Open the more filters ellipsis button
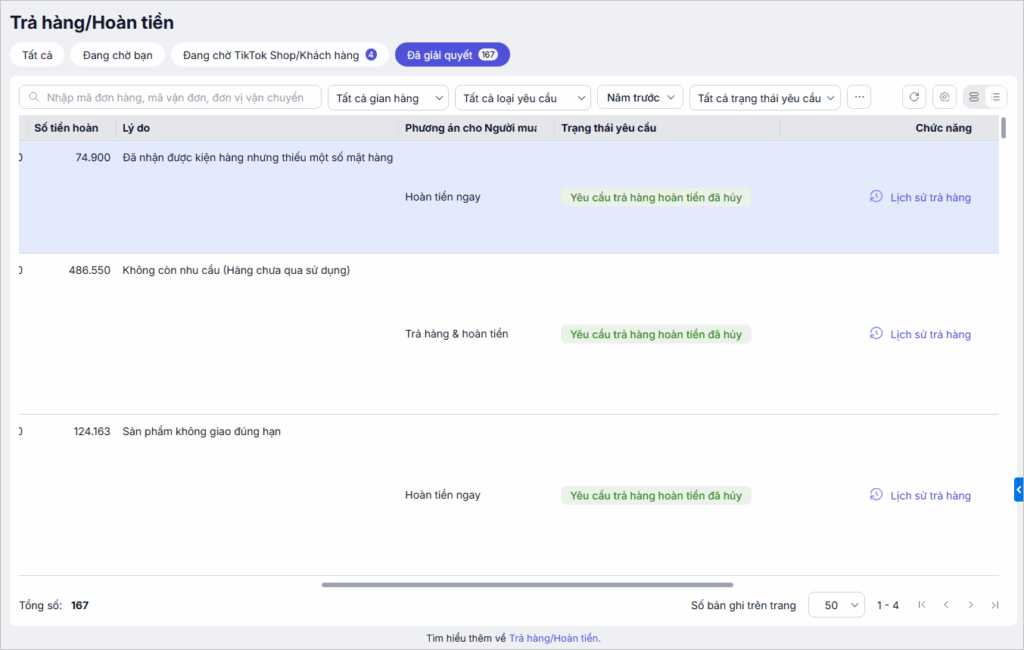Image resolution: width=1024 pixels, height=650 pixels. pos(859,97)
